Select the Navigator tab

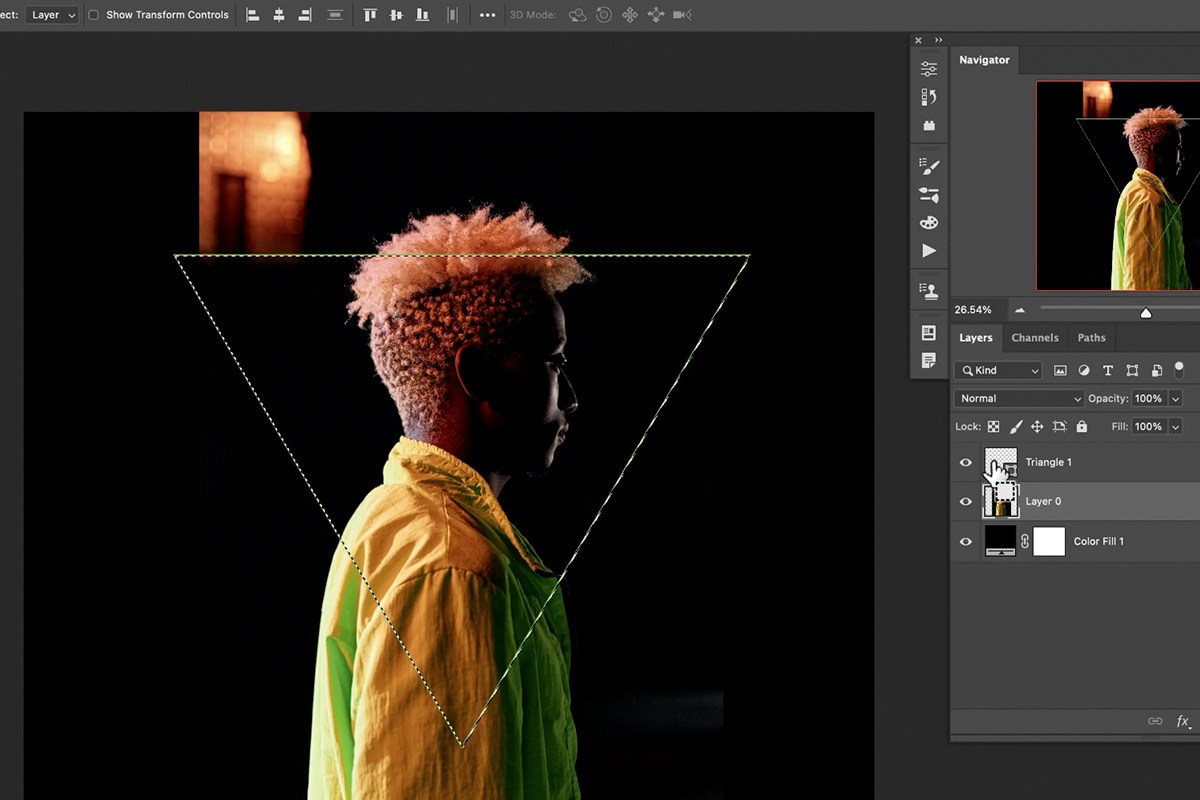pos(984,60)
